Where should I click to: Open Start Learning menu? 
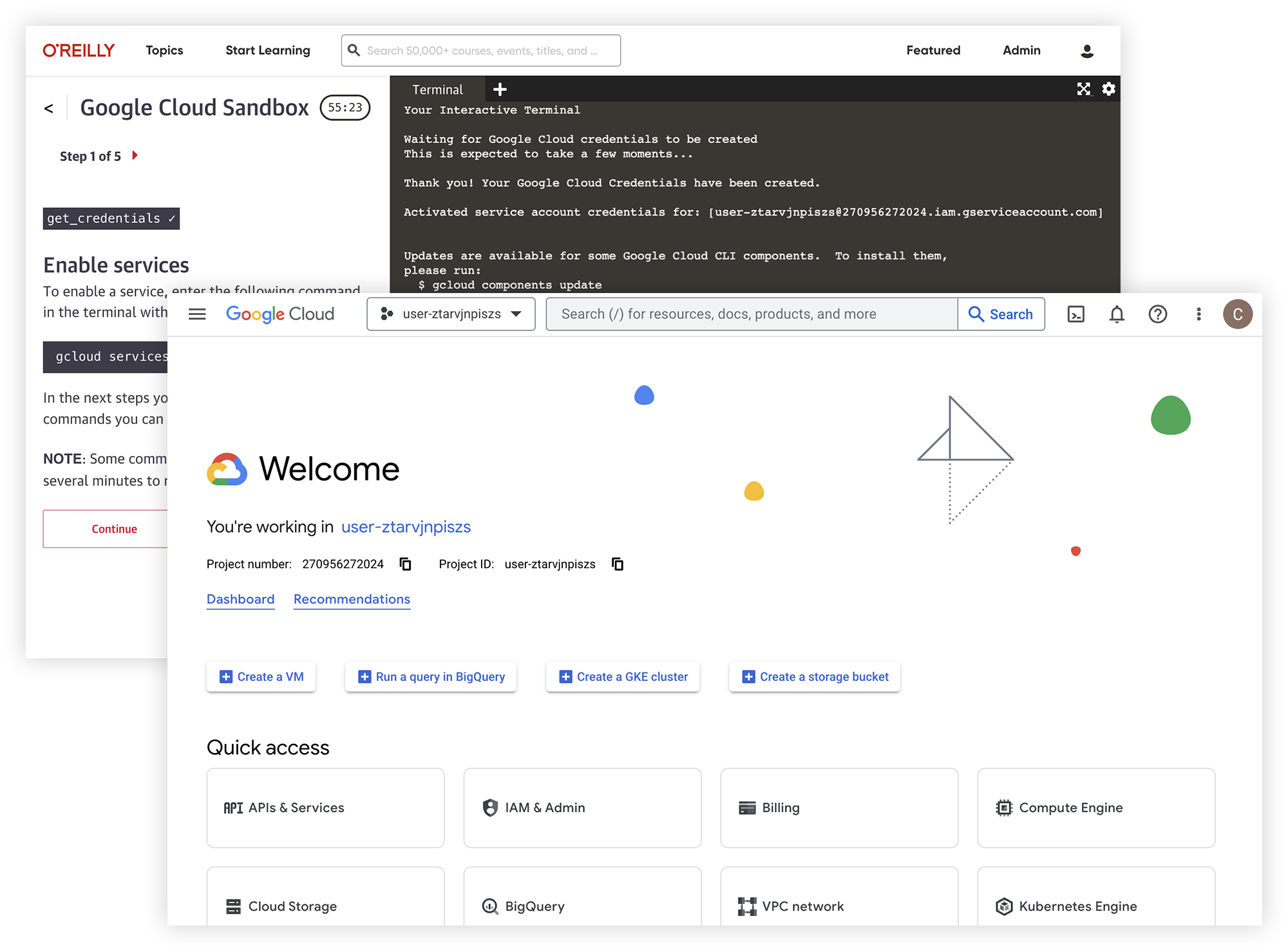click(x=268, y=50)
